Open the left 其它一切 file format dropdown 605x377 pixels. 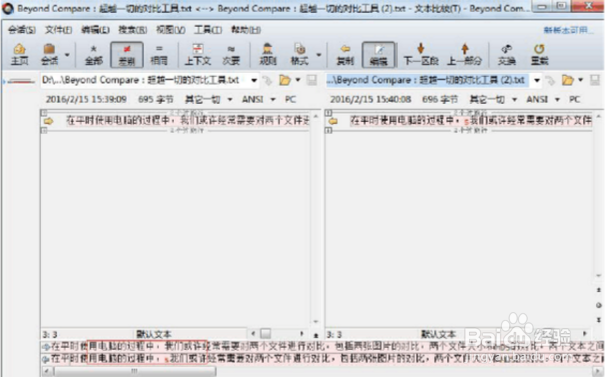click(208, 100)
